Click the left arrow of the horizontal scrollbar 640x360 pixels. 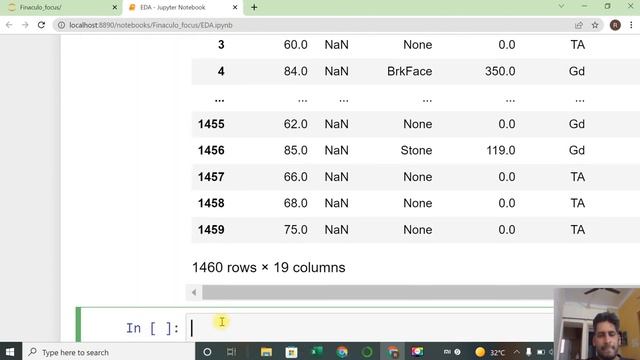[x=194, y=292]
